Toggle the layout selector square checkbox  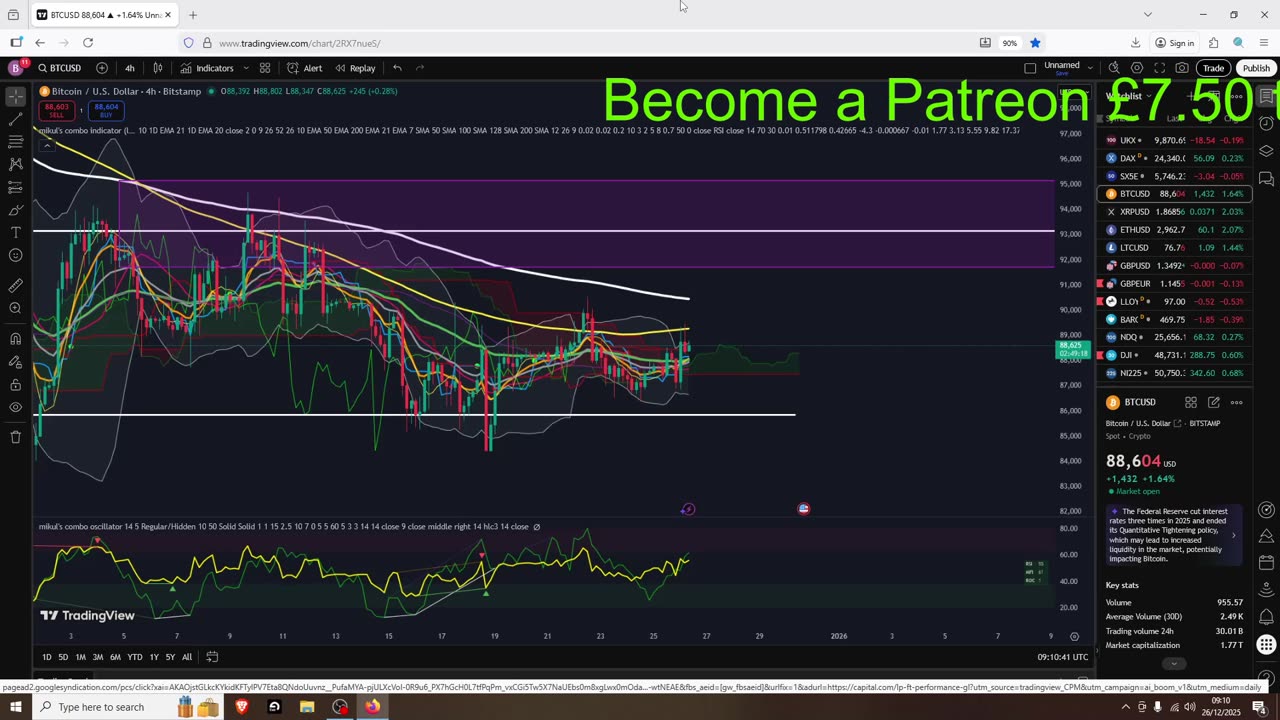click(1030, 68)
